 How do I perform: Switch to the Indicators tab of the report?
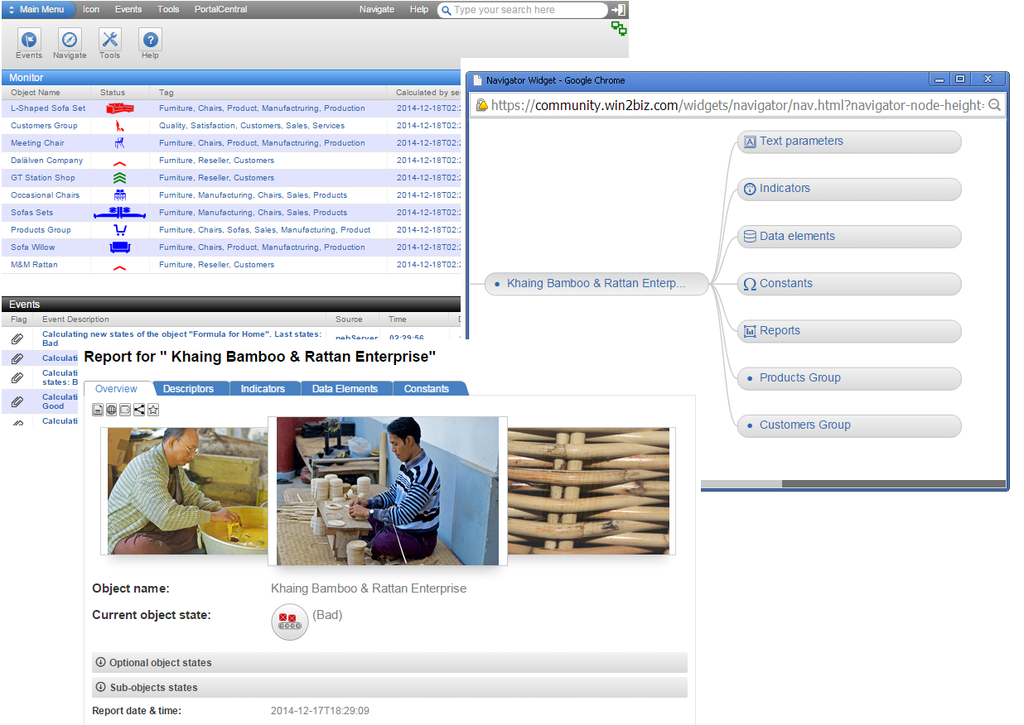click(x=264, y=388)
